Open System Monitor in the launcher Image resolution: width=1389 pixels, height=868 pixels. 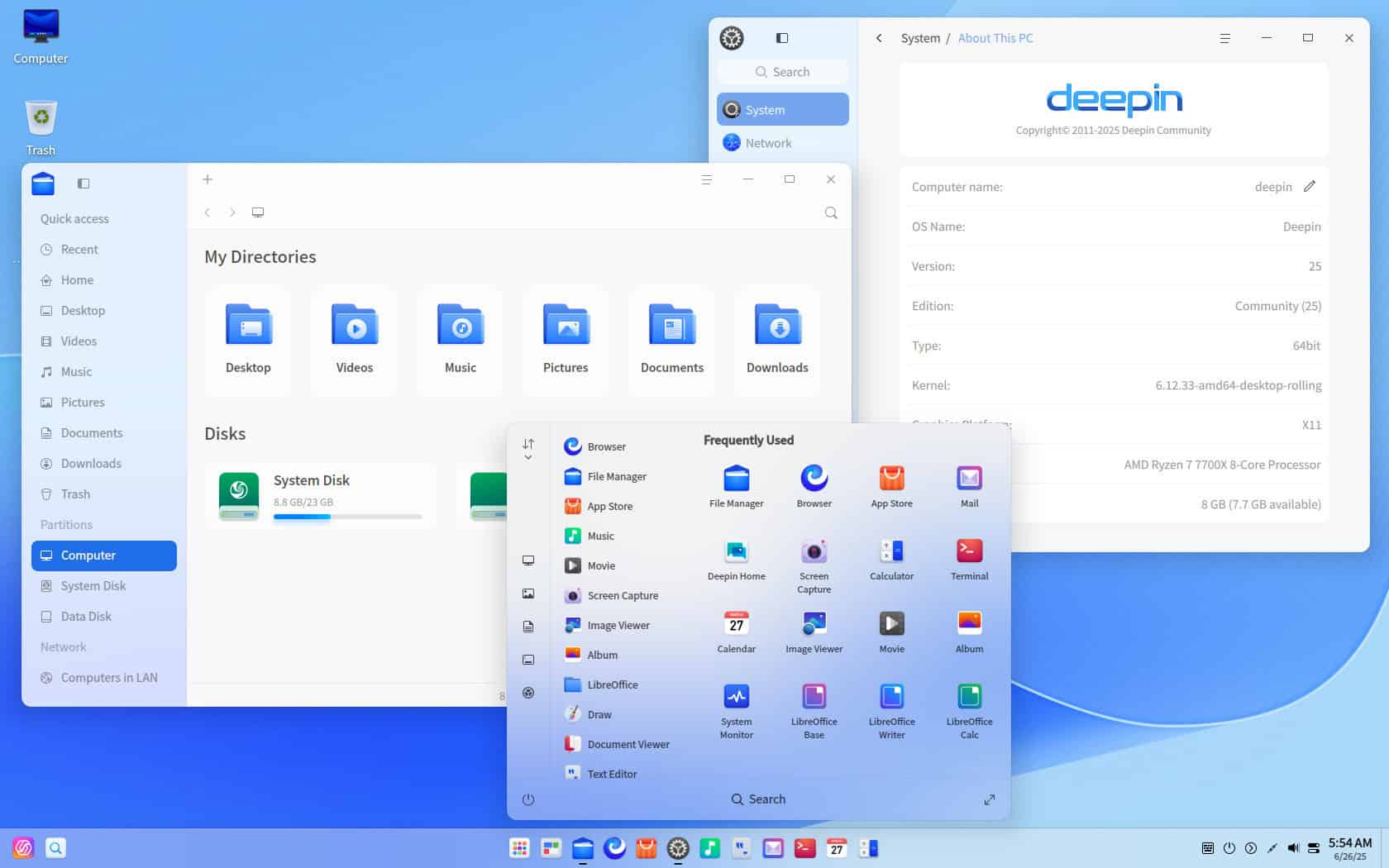735,705
